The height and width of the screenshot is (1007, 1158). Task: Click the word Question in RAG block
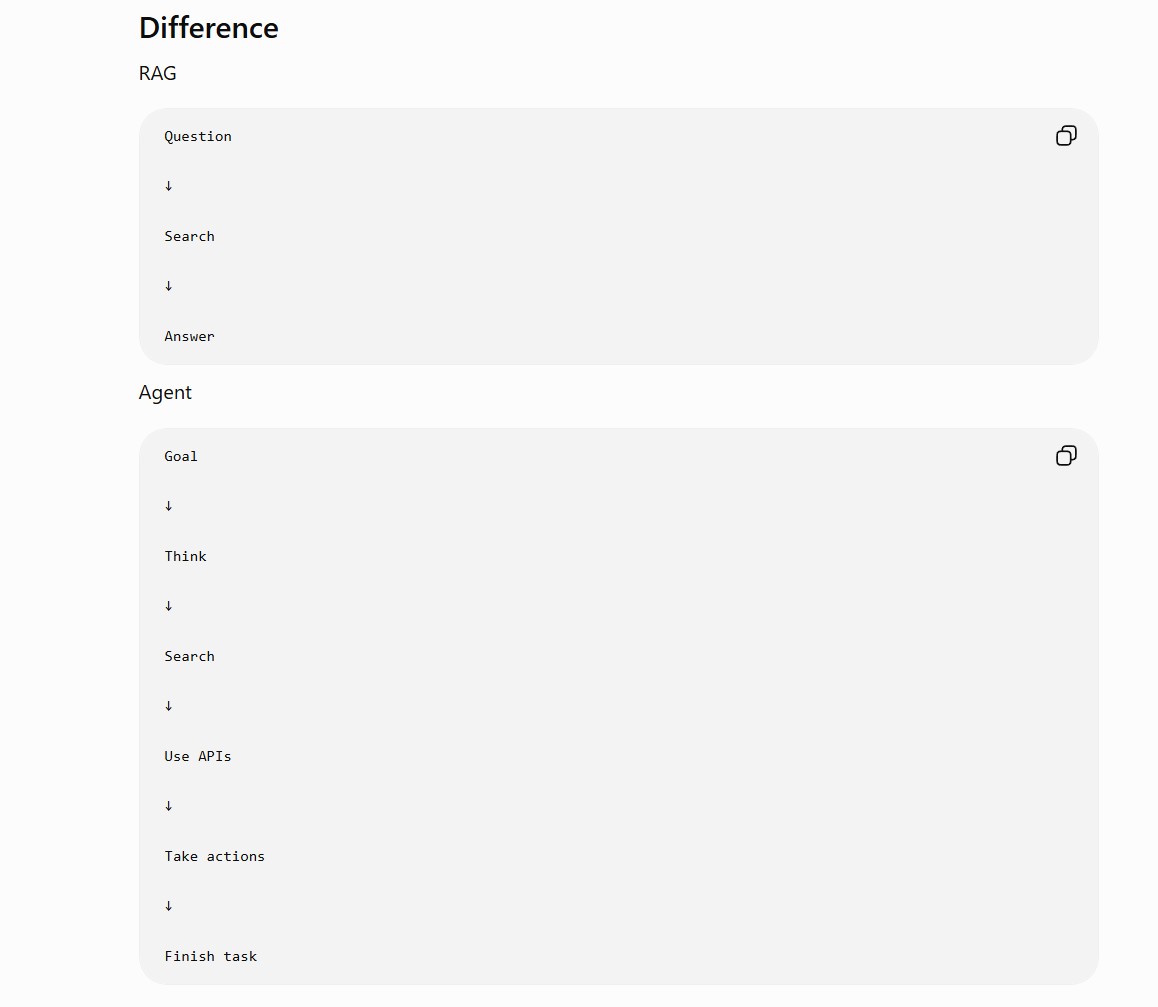point(198,137)
